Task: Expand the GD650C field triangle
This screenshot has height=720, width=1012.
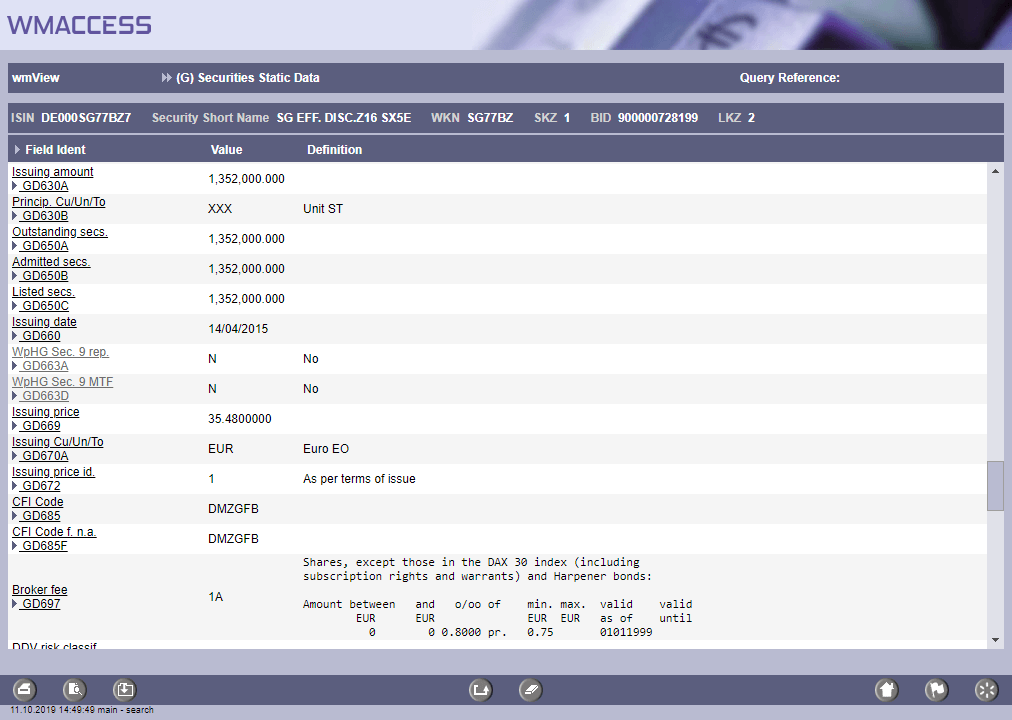Action: [15, 306]
